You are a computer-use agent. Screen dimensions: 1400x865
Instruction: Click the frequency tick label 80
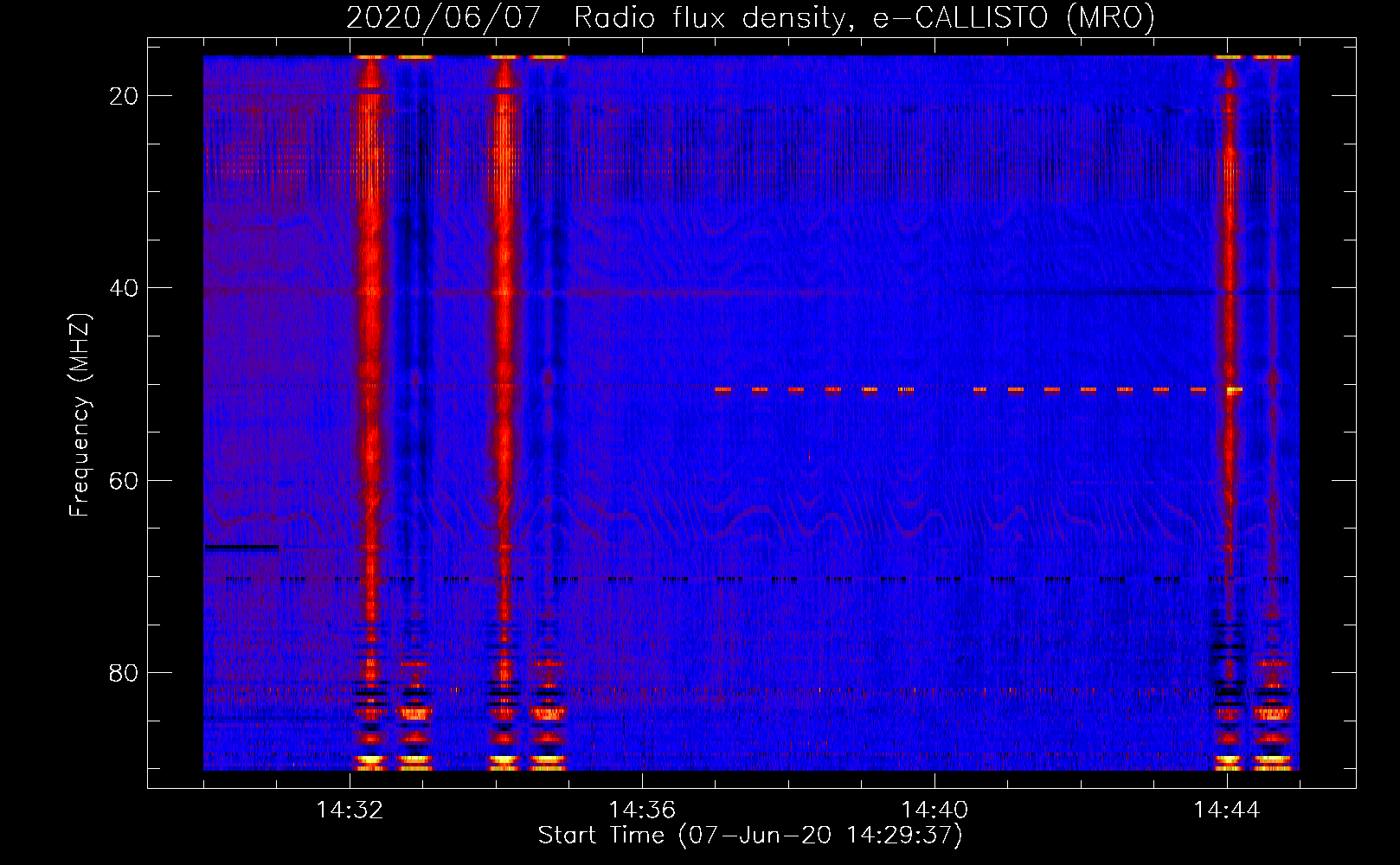click(125, 672)
